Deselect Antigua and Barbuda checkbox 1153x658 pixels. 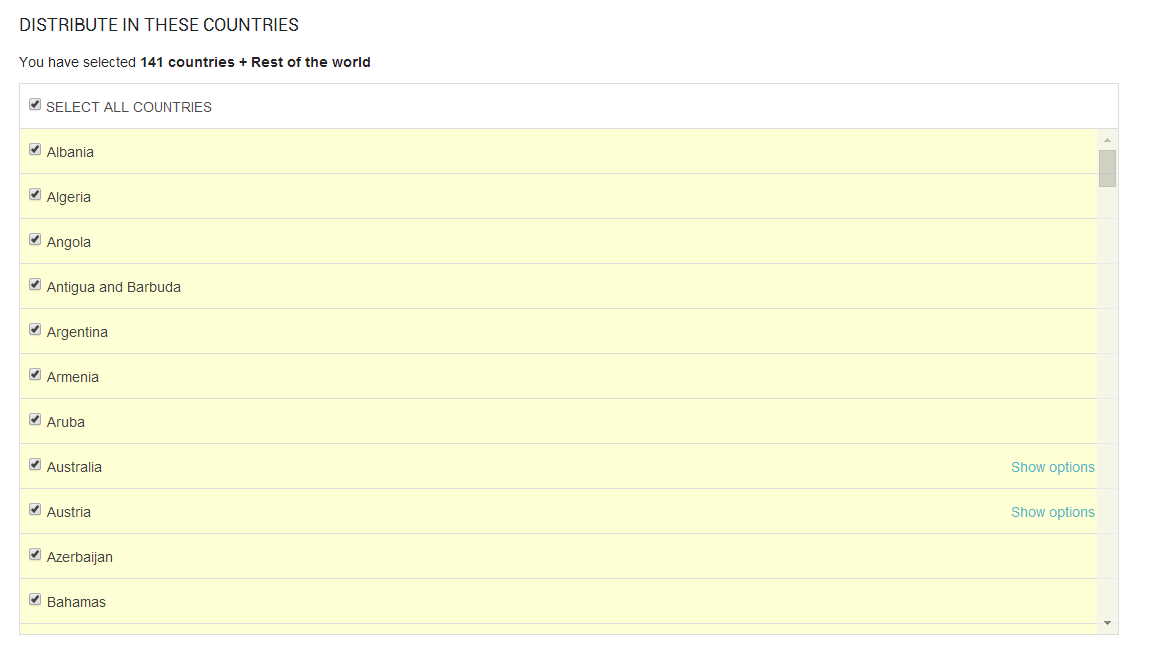(35, 285)
